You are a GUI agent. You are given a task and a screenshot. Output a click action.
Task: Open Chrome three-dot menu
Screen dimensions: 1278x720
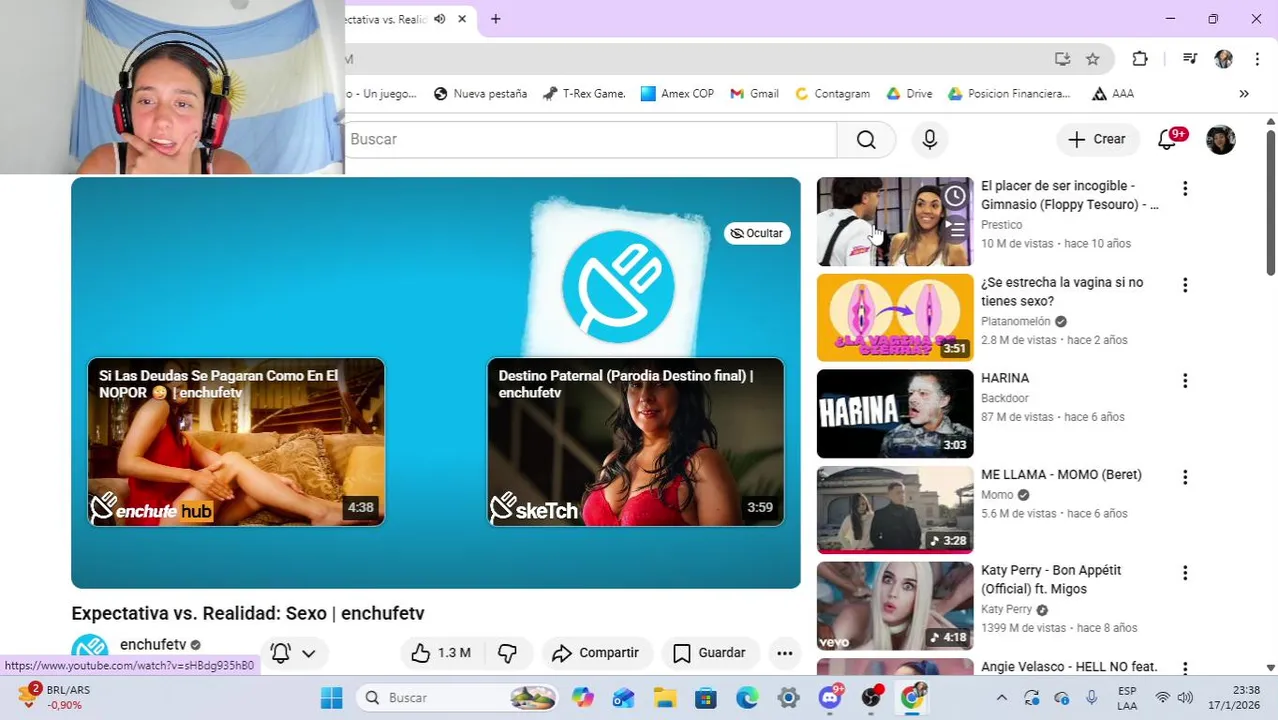[1257, 59]
